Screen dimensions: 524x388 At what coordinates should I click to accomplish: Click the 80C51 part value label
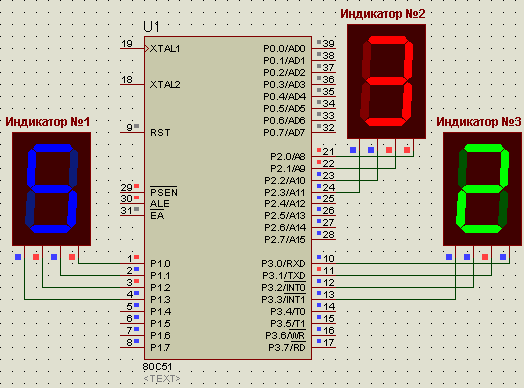pyautogui.click(x=157, y=367)
